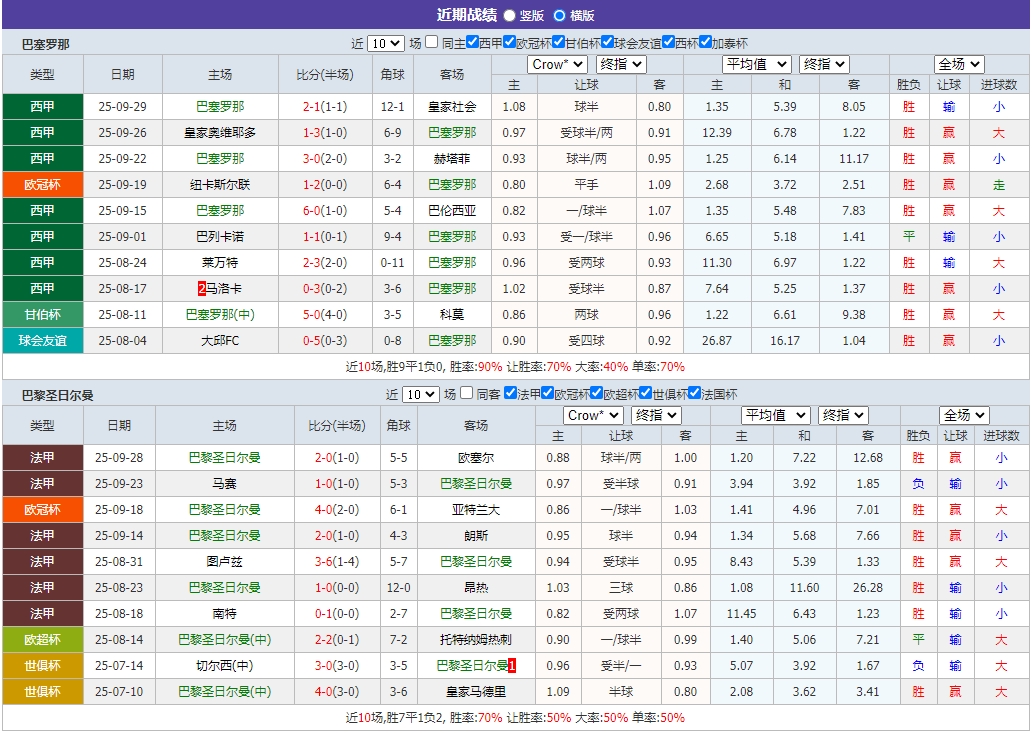1032x733 pixels.
Task: Open the Crow* bookmaker dropdown
Action: tap(556, 64)
